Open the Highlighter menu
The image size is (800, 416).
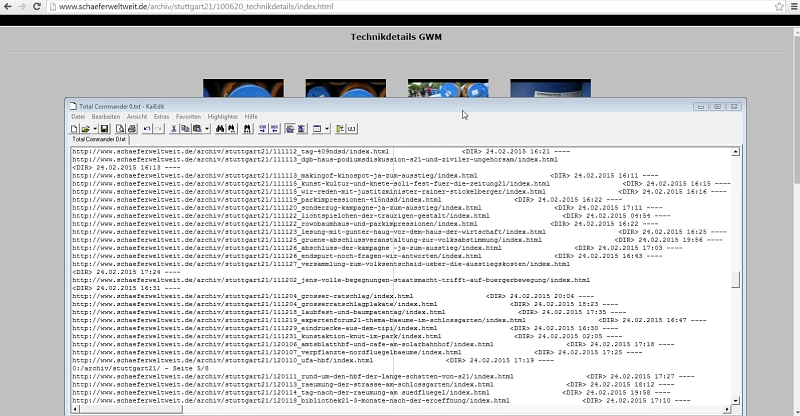tap(222, 117)
